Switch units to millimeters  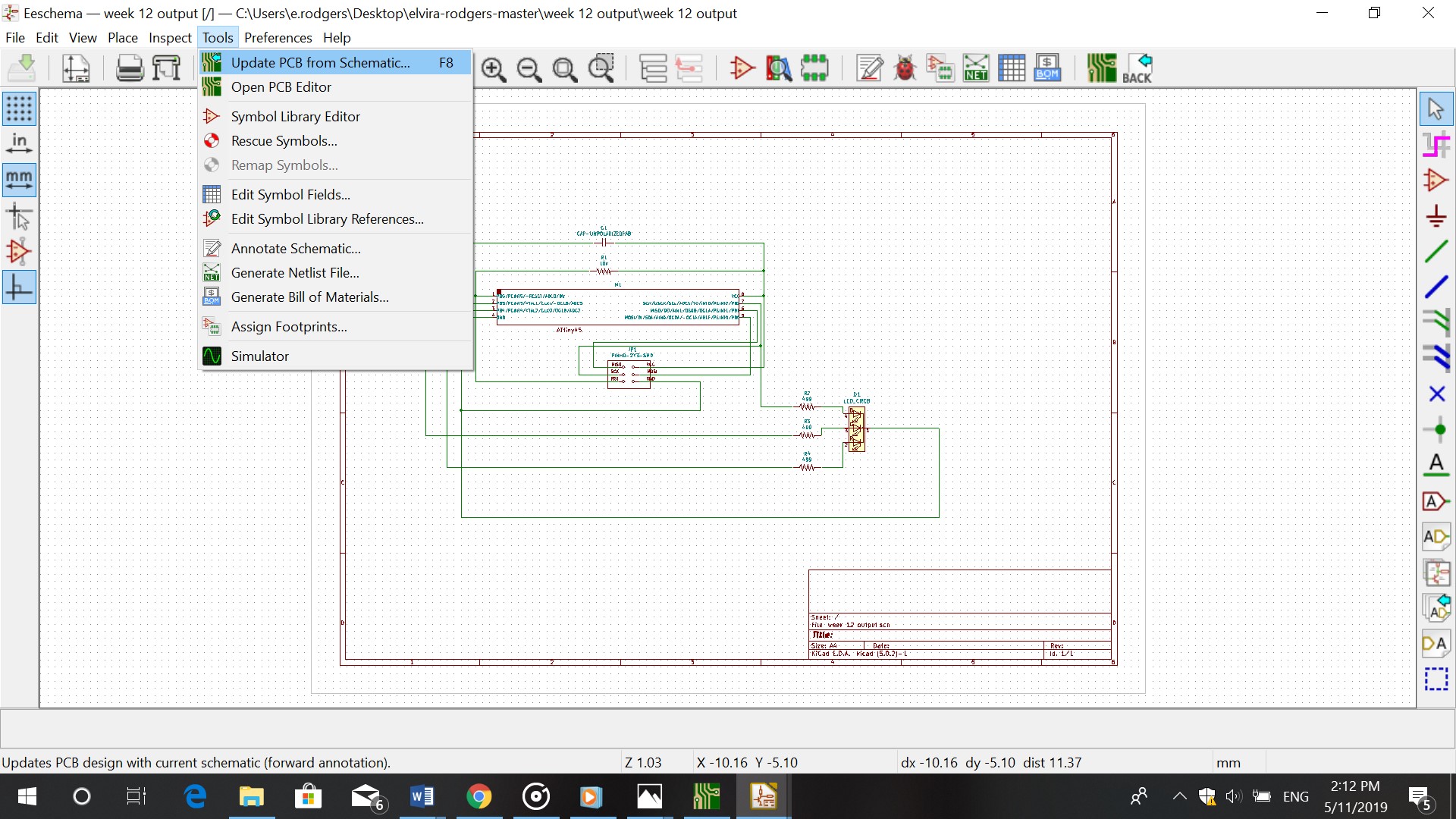point(19,180)
